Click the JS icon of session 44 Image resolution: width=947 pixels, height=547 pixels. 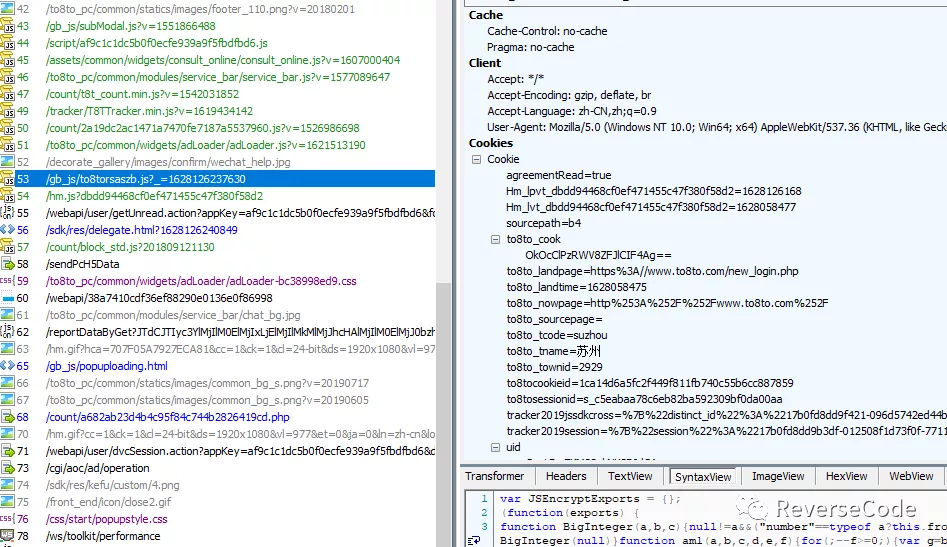7,43
